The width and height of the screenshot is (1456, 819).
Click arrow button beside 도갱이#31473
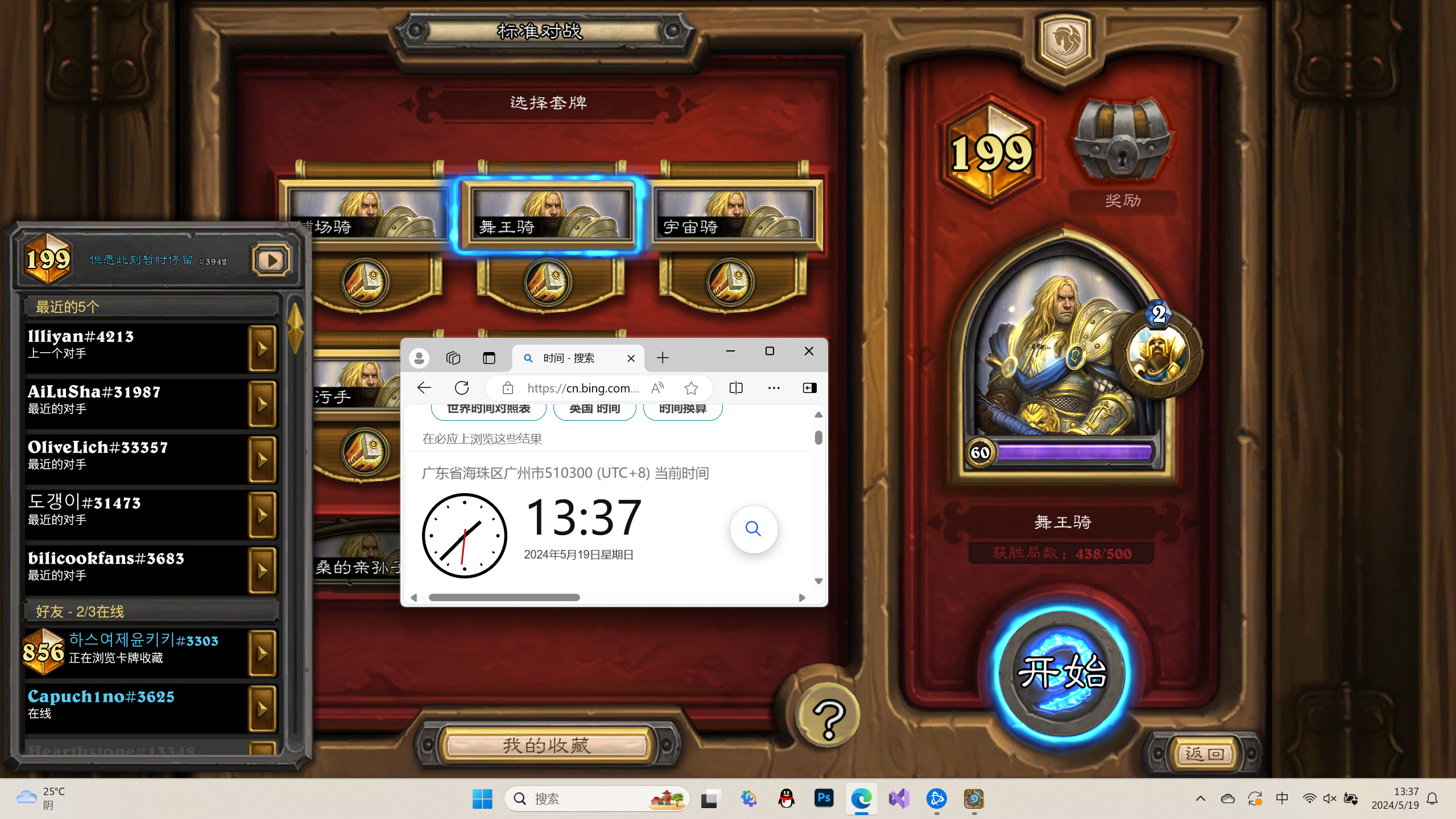(x=262, y=515)
